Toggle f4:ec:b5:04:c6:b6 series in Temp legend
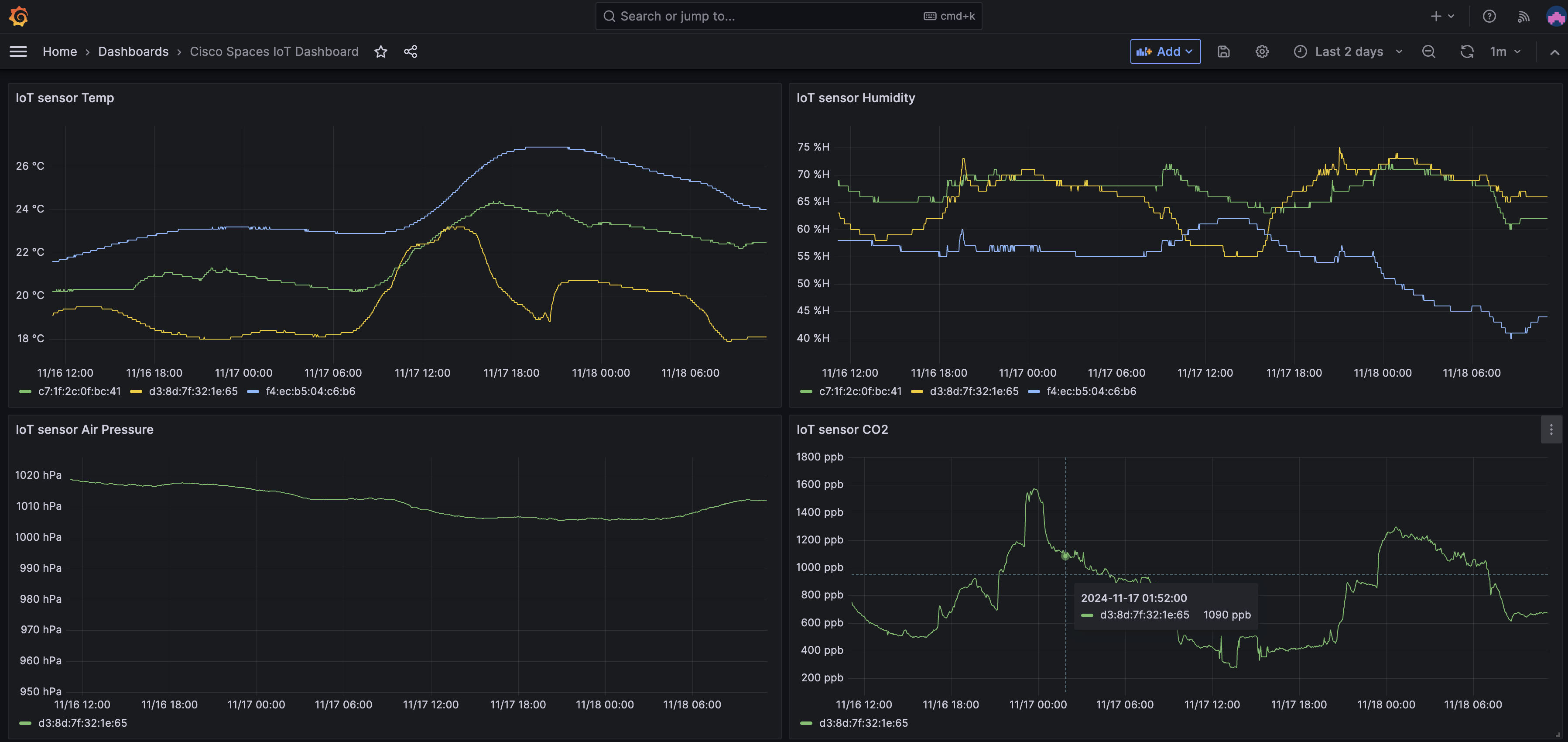The width and height of the screenshot is (1568, 742). tap(310, 391)
